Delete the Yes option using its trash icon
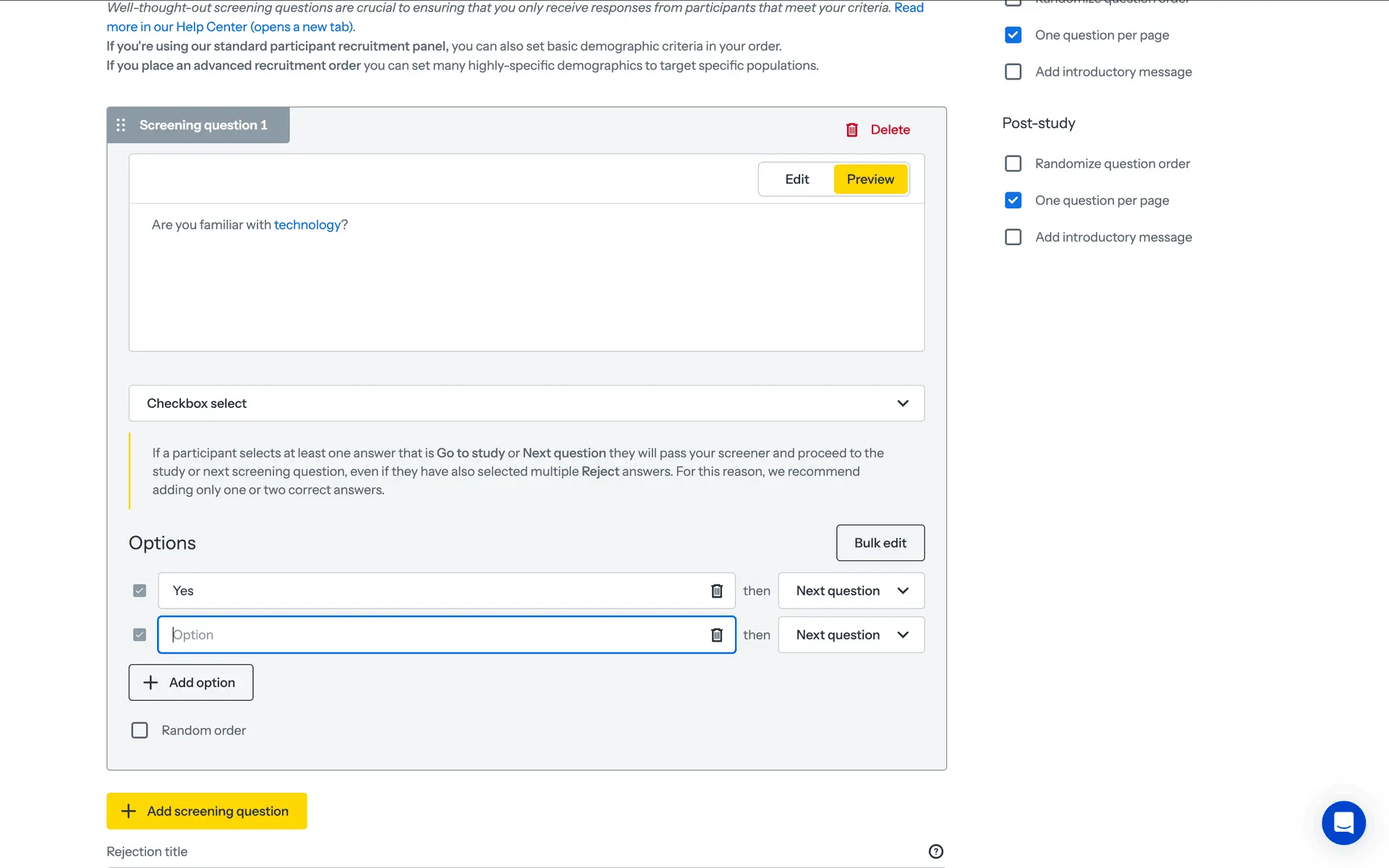Screen dimensions: 1389x868 [716, 591]
